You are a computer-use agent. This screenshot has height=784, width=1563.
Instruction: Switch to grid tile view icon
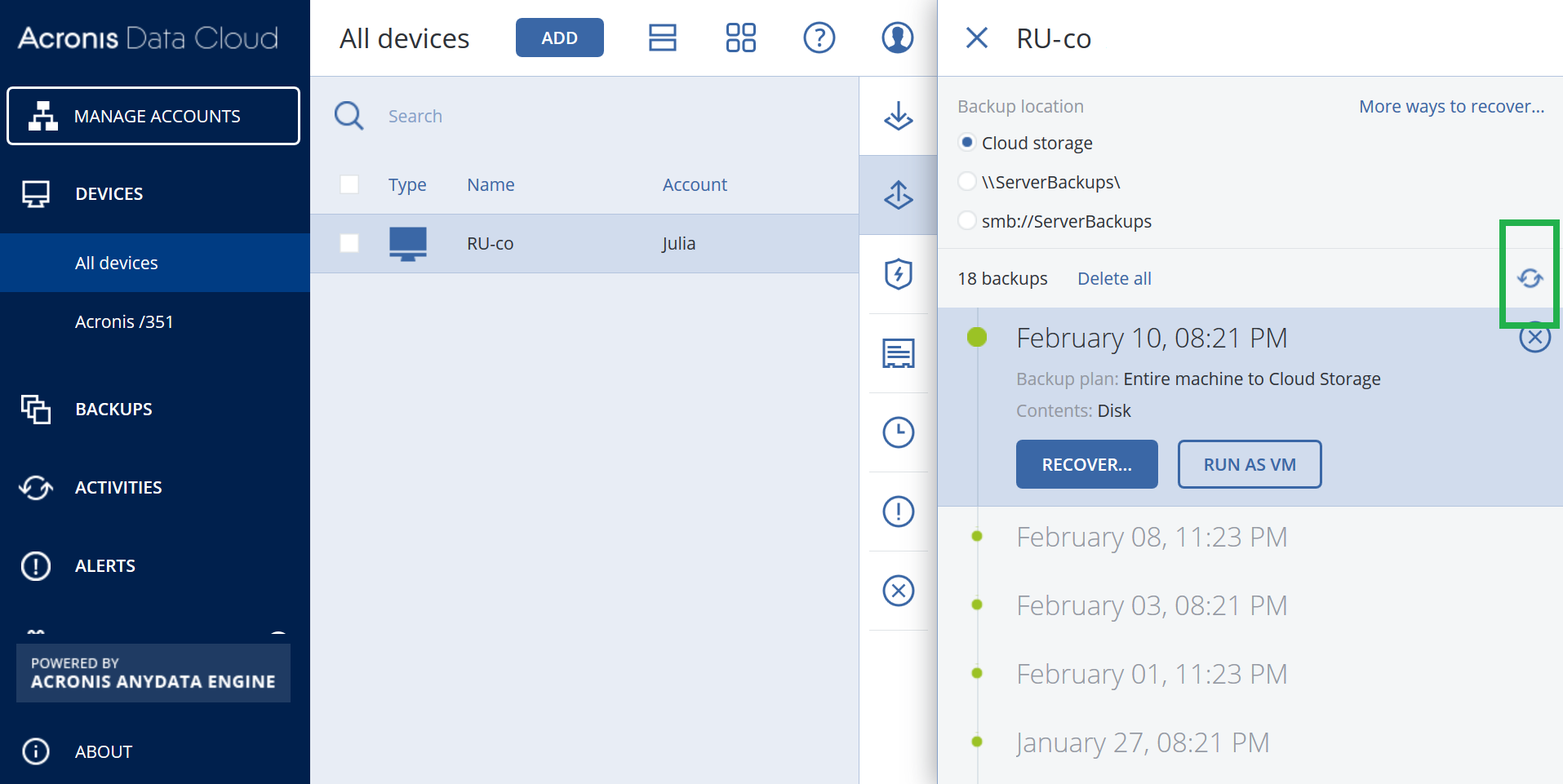(740, 38)
